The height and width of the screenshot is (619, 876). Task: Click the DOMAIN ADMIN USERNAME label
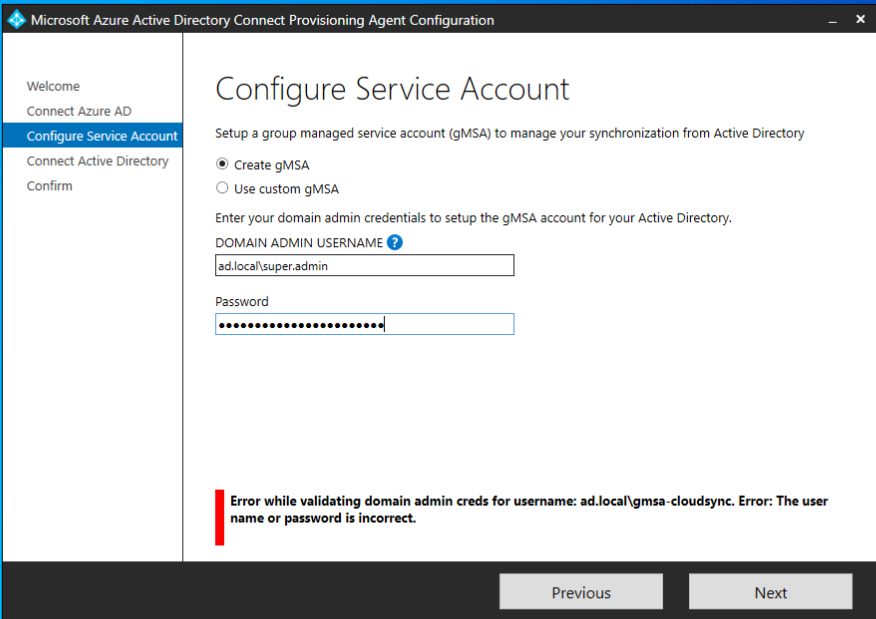point(299,243)
